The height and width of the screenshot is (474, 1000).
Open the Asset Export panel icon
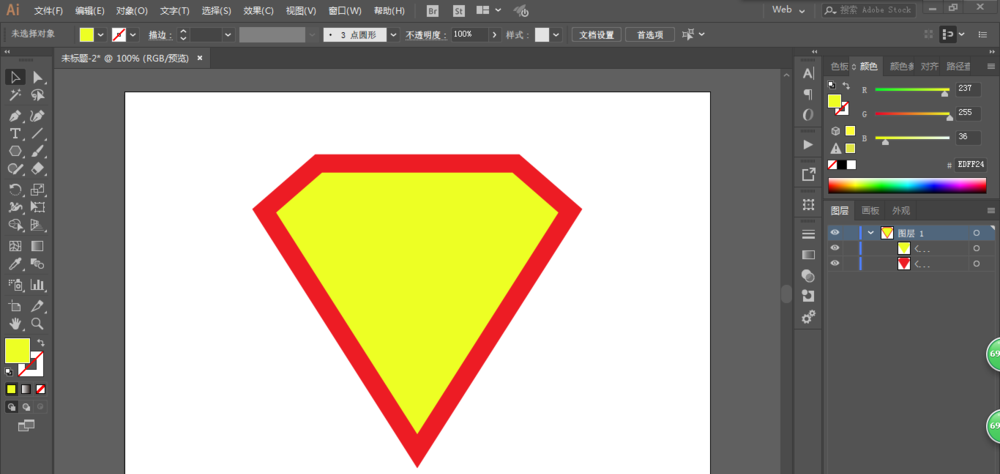(808, 174)
